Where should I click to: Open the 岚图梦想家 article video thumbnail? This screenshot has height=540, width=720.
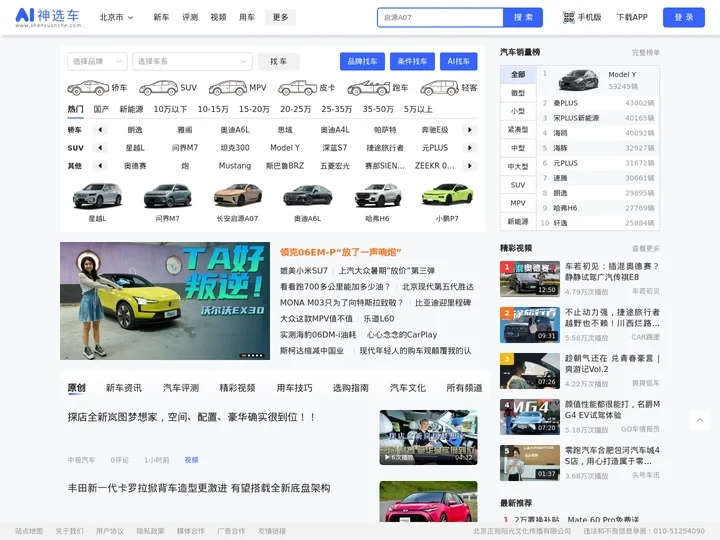428,437
